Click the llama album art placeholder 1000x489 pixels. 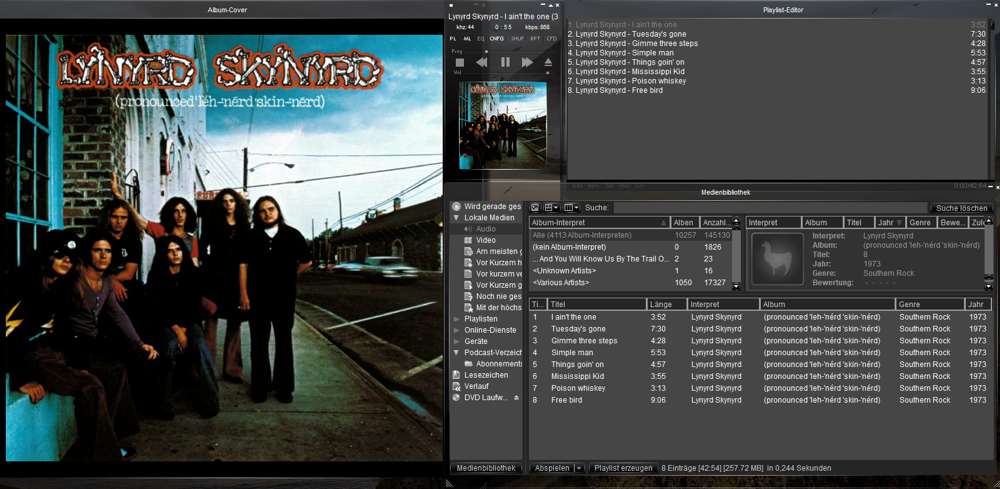777,259
